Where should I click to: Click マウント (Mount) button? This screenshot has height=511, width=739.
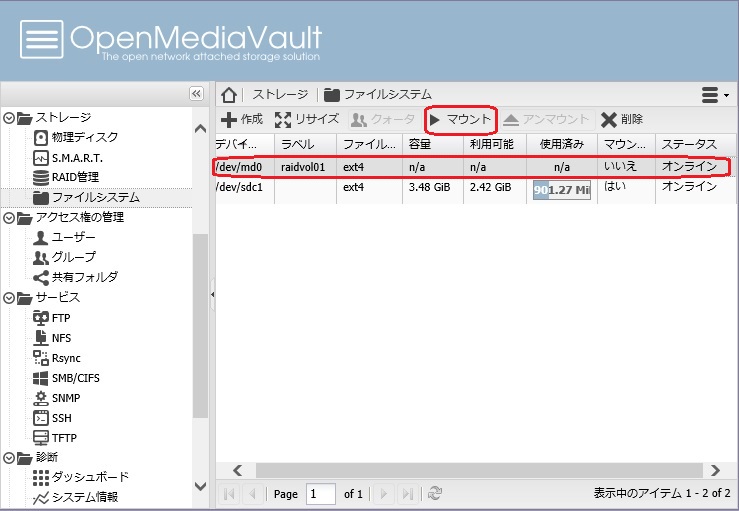(x=460, y=120)
